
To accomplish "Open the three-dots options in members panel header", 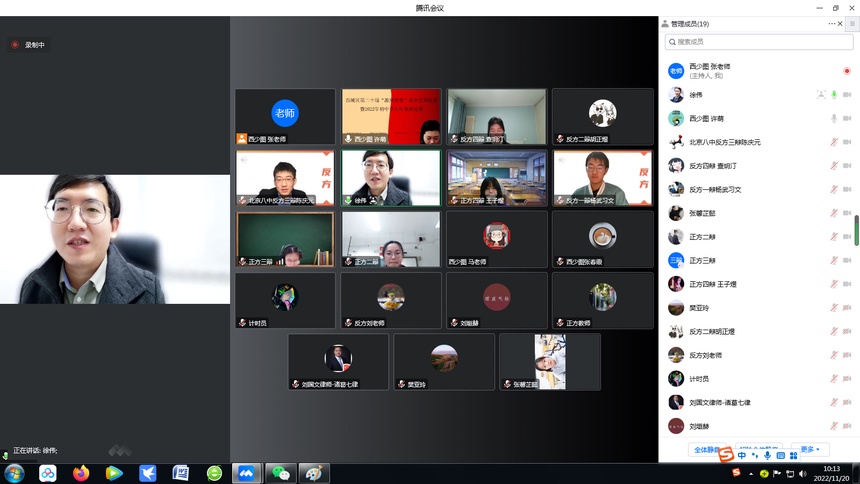I will click(831, 24).
